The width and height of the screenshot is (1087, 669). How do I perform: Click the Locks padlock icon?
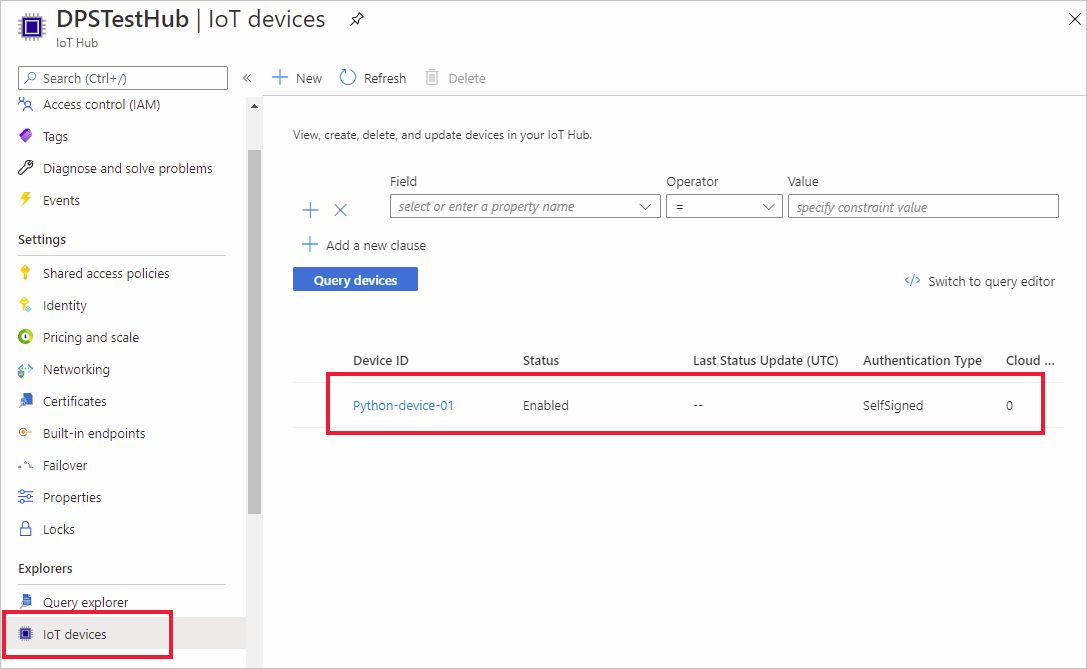point(26,529)
